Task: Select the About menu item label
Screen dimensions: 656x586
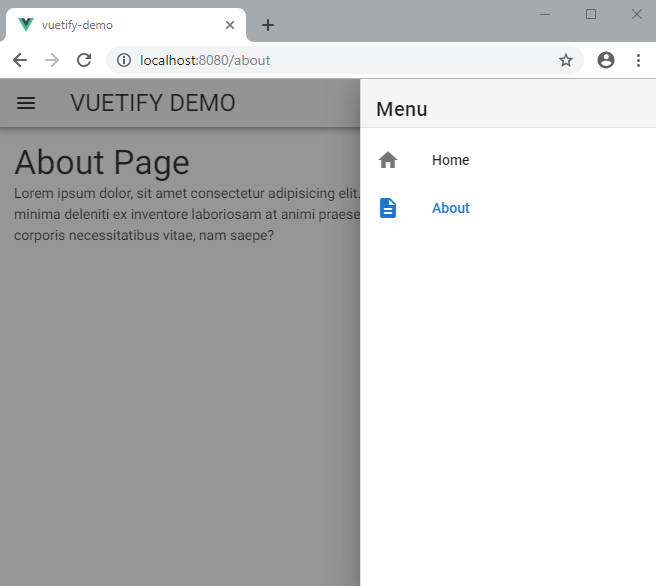Action: 450,208
